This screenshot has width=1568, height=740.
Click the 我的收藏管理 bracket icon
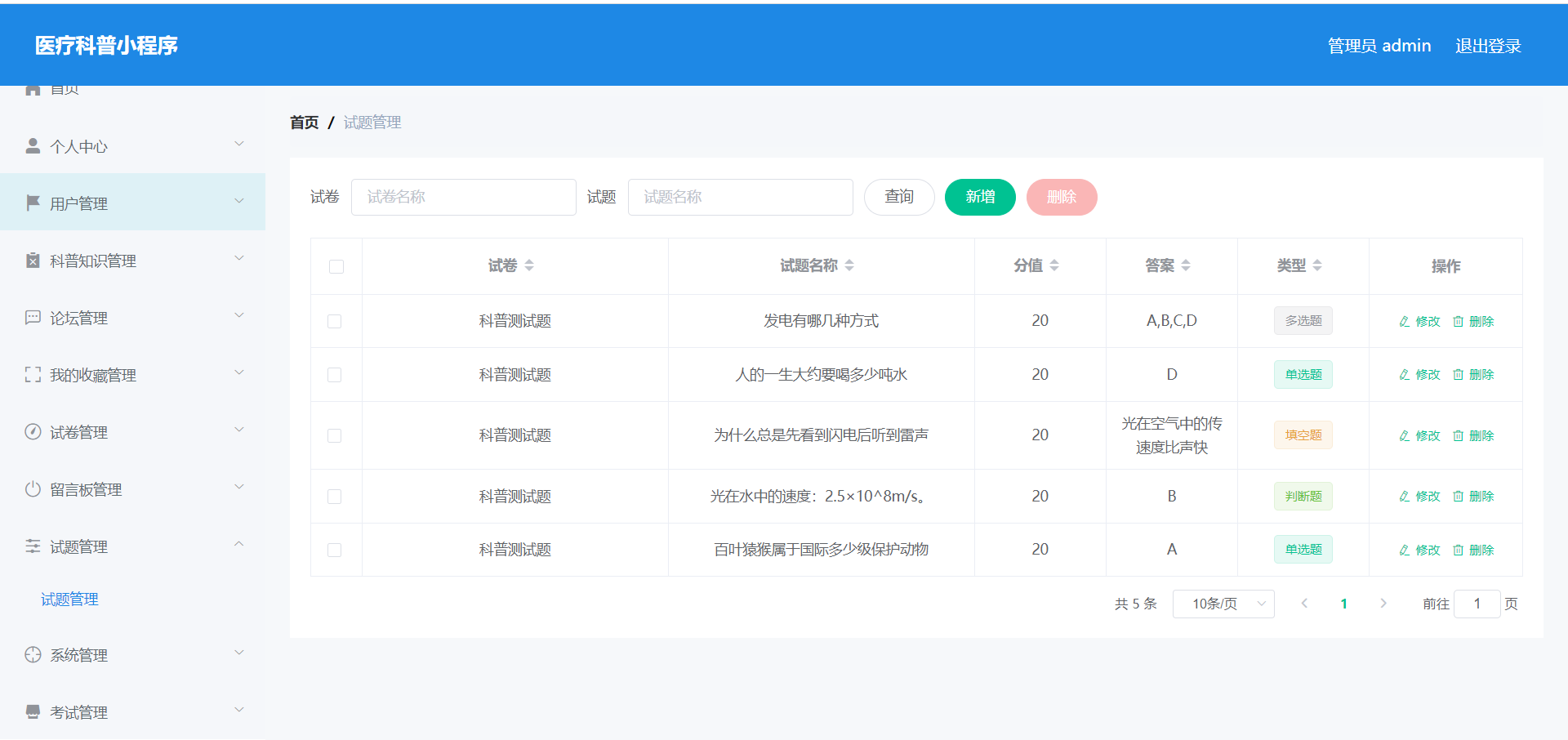tap(33, 374)
